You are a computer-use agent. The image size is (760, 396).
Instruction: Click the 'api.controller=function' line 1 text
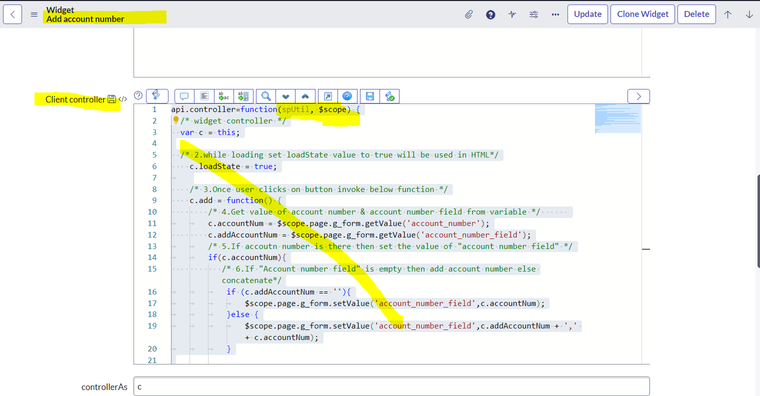(224, 110)
